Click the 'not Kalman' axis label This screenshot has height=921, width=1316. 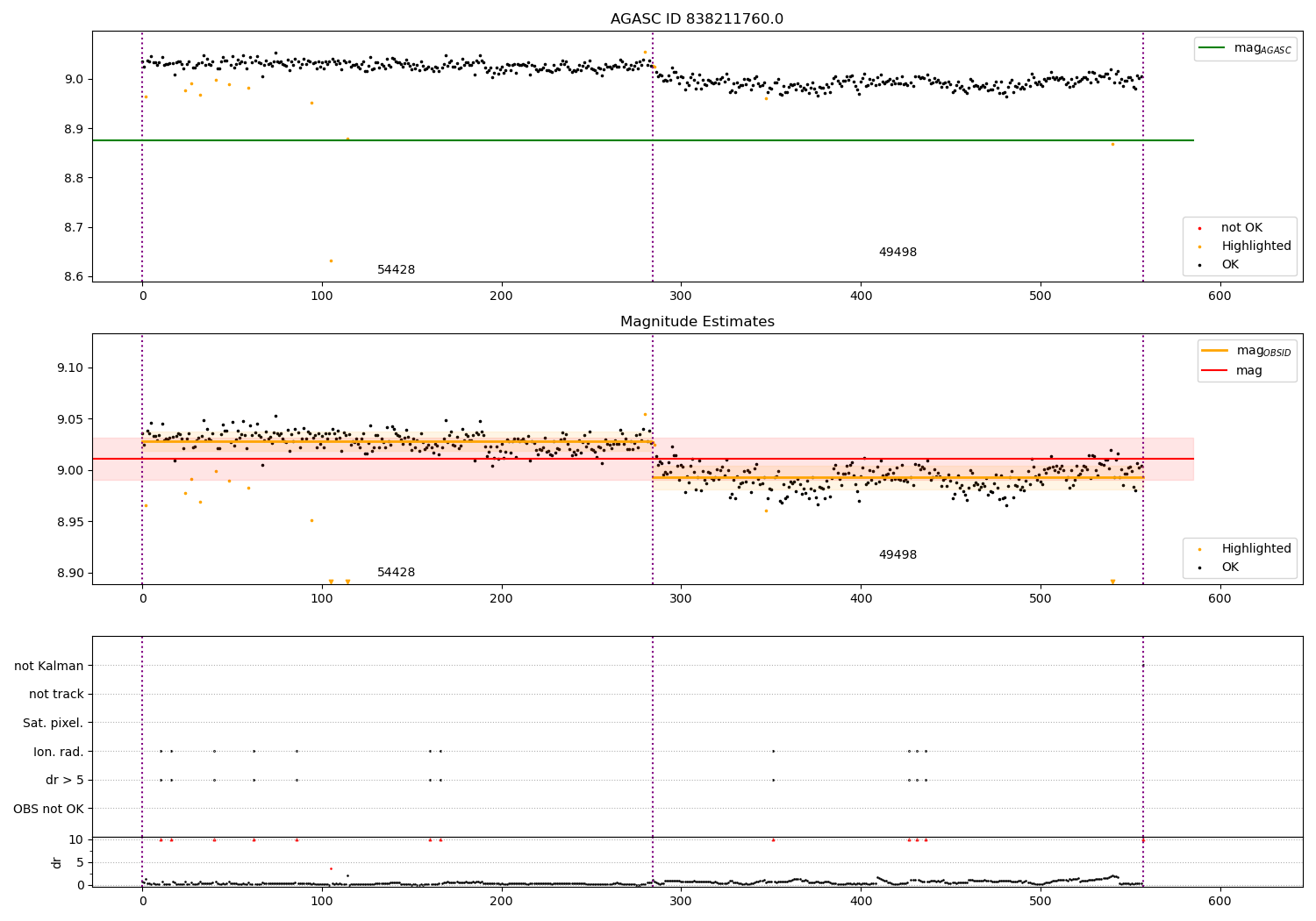point(49,666)
